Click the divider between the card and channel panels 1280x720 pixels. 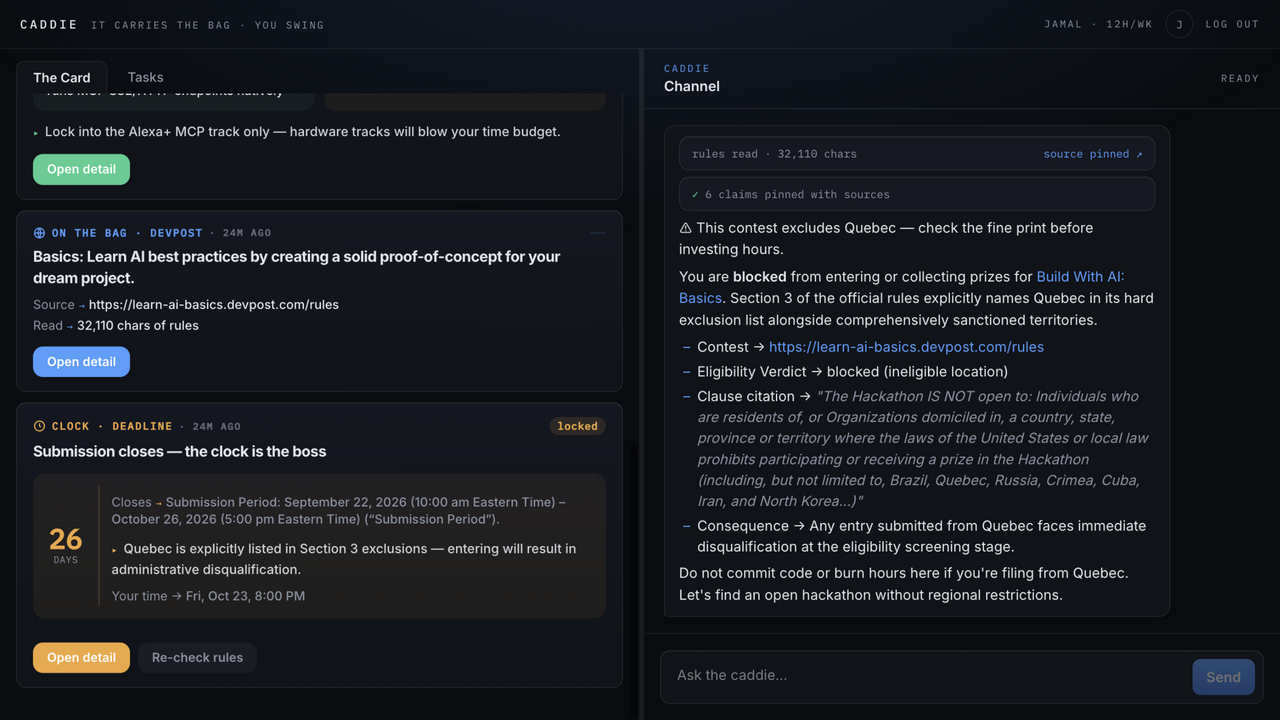(x=641, y=384)
